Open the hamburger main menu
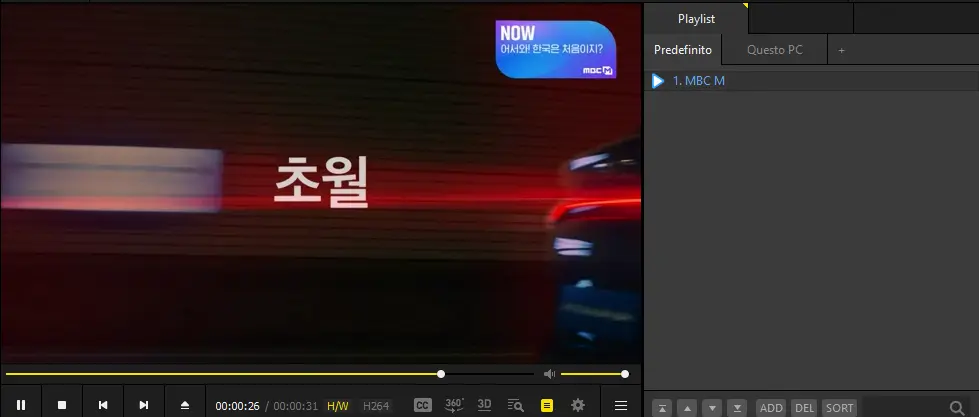The height and width of the screenshot is (417, 979). (x=621, y=406)
